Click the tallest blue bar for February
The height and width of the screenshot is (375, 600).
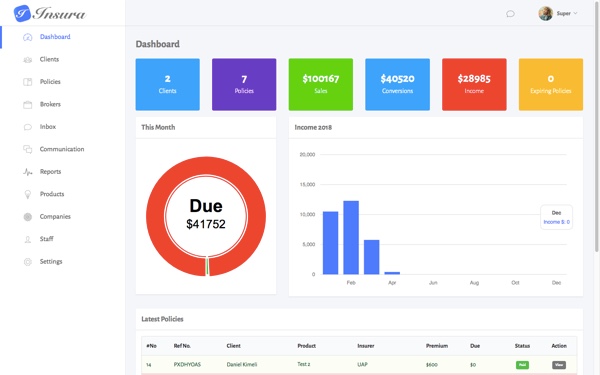coord(351,238)
